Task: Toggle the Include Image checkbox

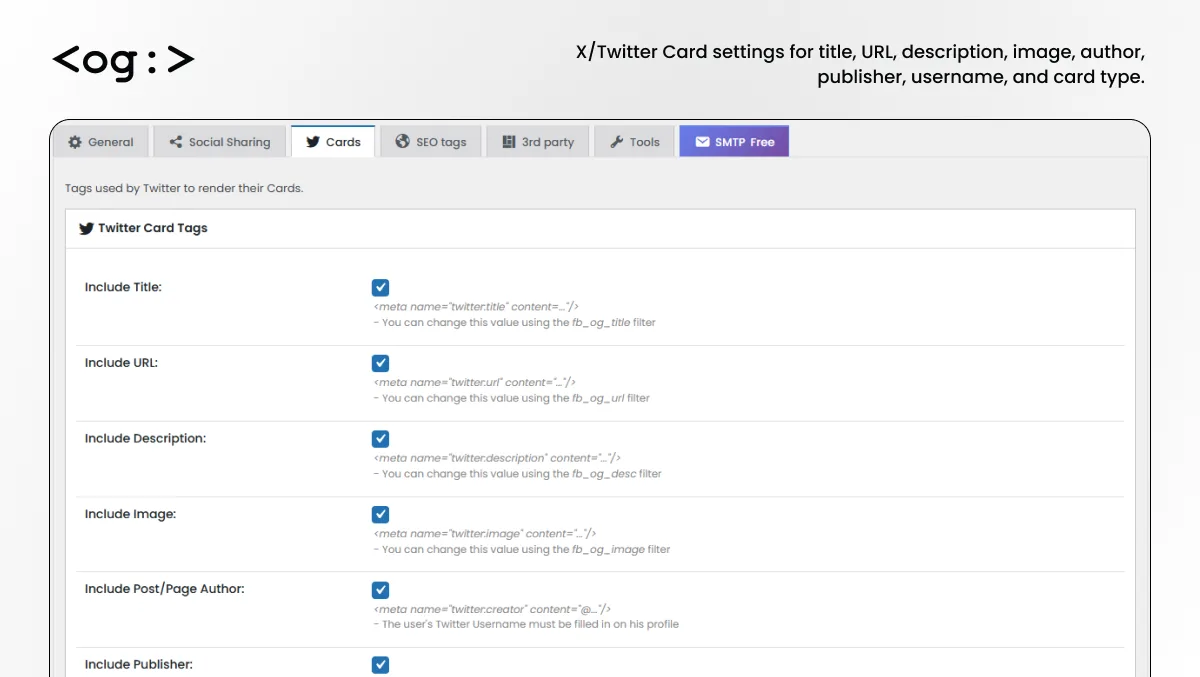Action: click(380, 514)
